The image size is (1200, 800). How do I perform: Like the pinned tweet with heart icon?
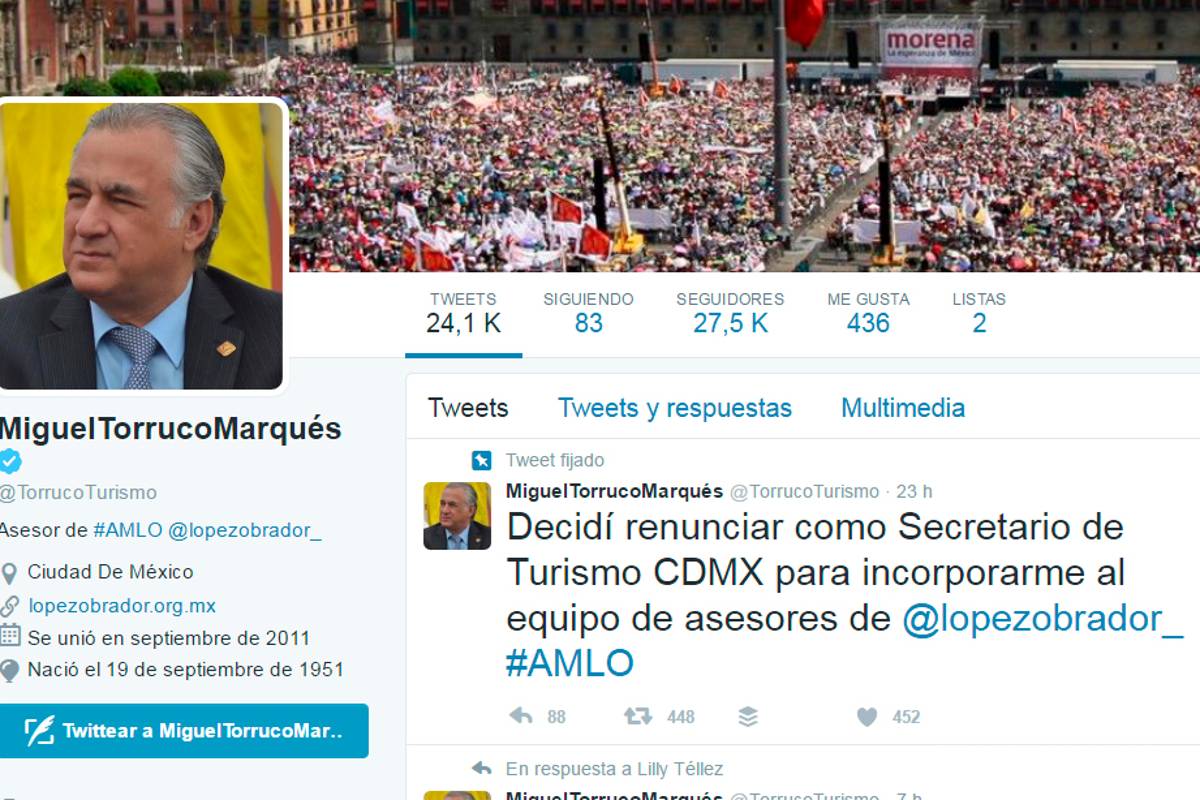pyautogui.click(x=867, y=716)
